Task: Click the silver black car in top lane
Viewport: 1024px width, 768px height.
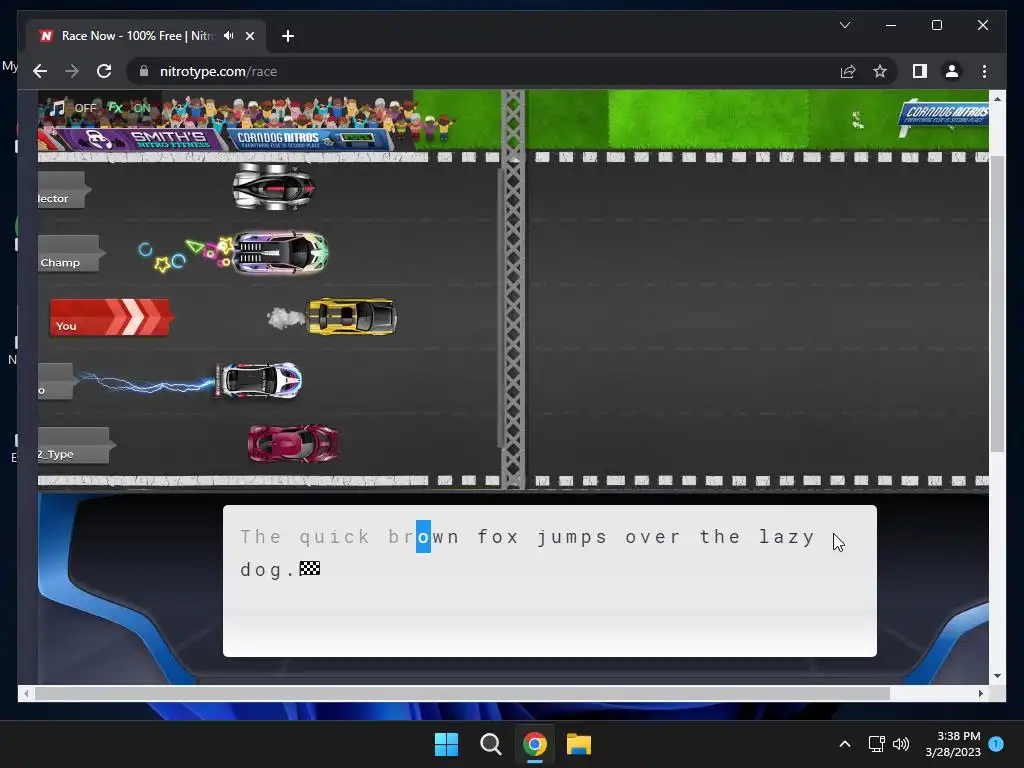Action: [x=274, y=187]
